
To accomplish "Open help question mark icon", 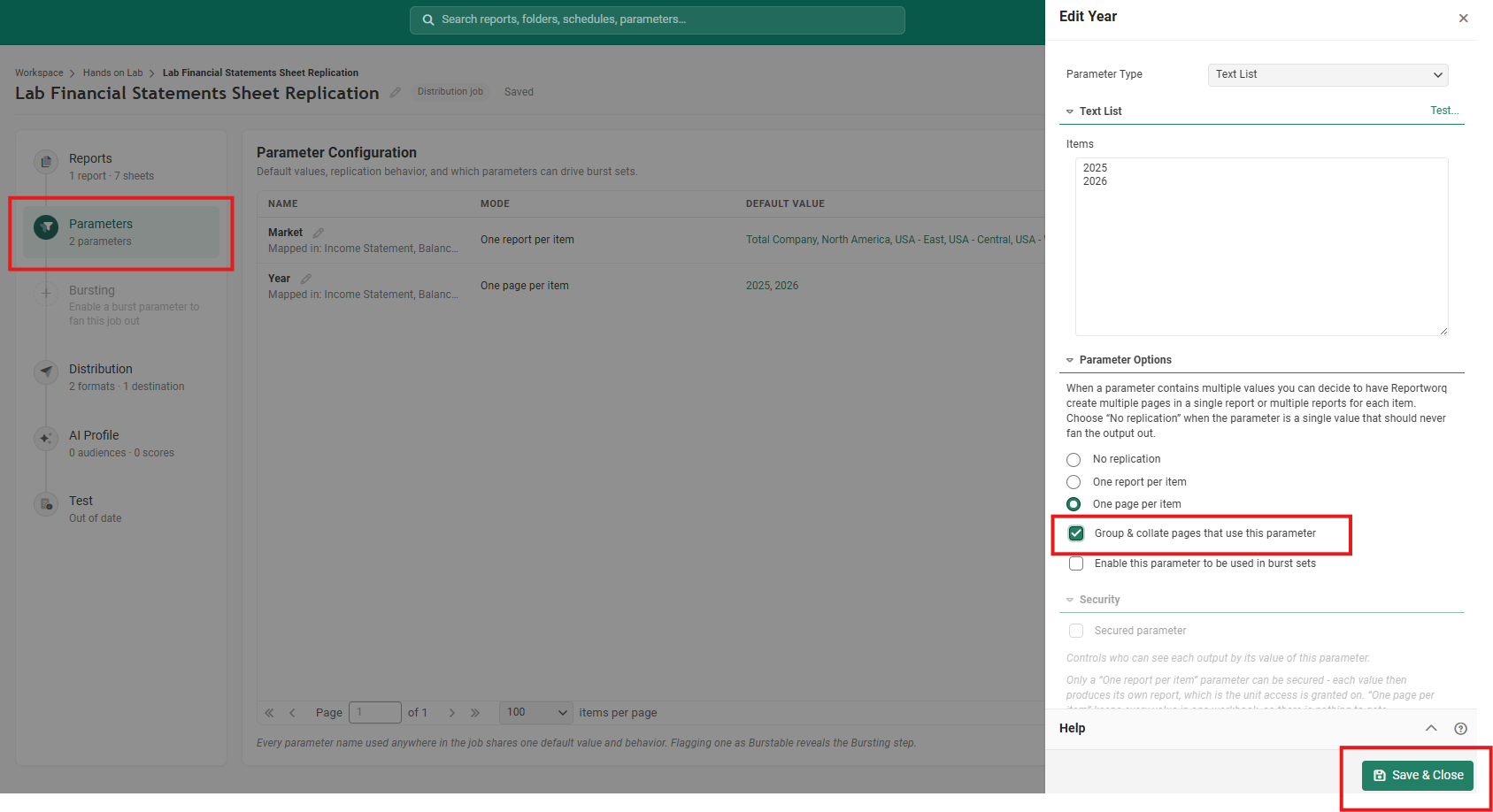I will [x=1460, y=729].
